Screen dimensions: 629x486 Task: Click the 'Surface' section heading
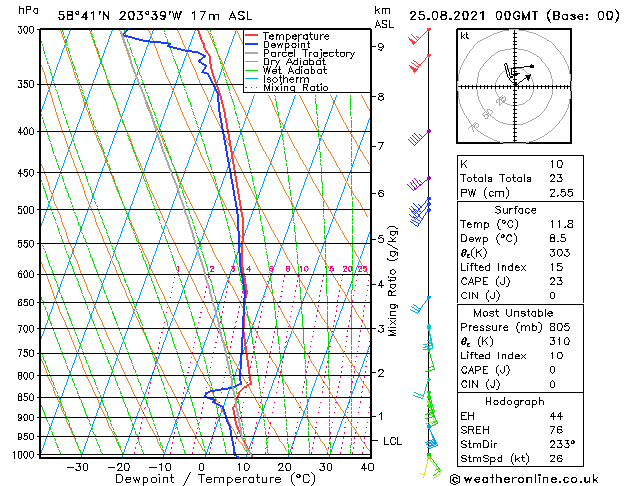515,210
